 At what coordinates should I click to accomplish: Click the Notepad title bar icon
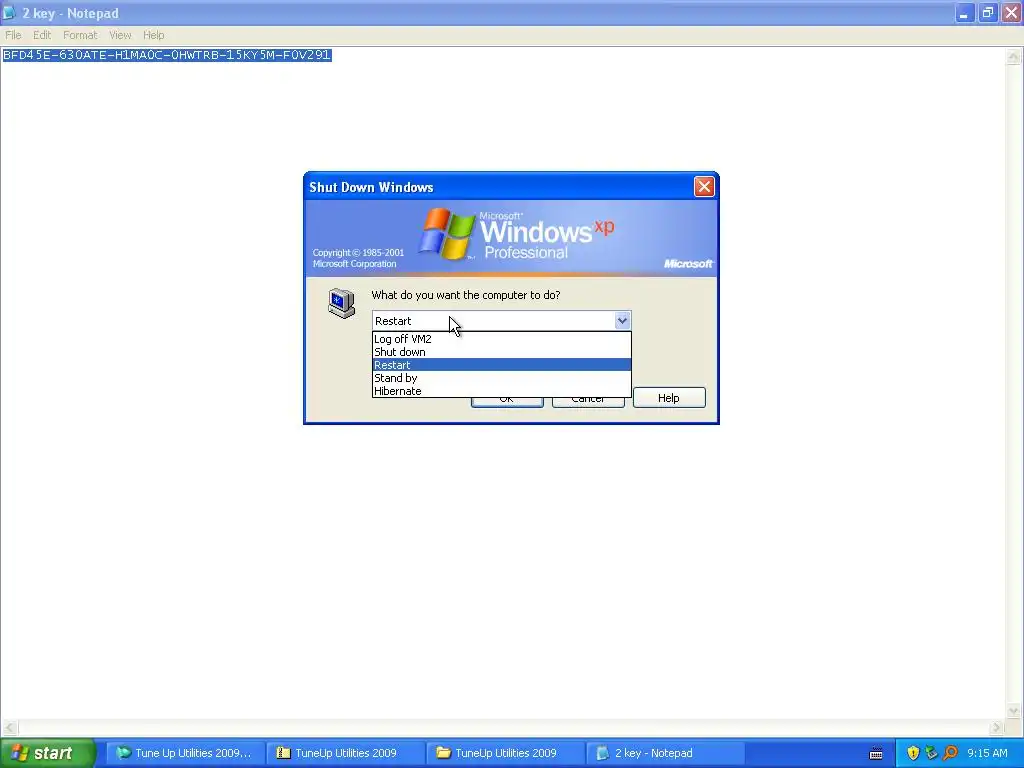(9, 13)
